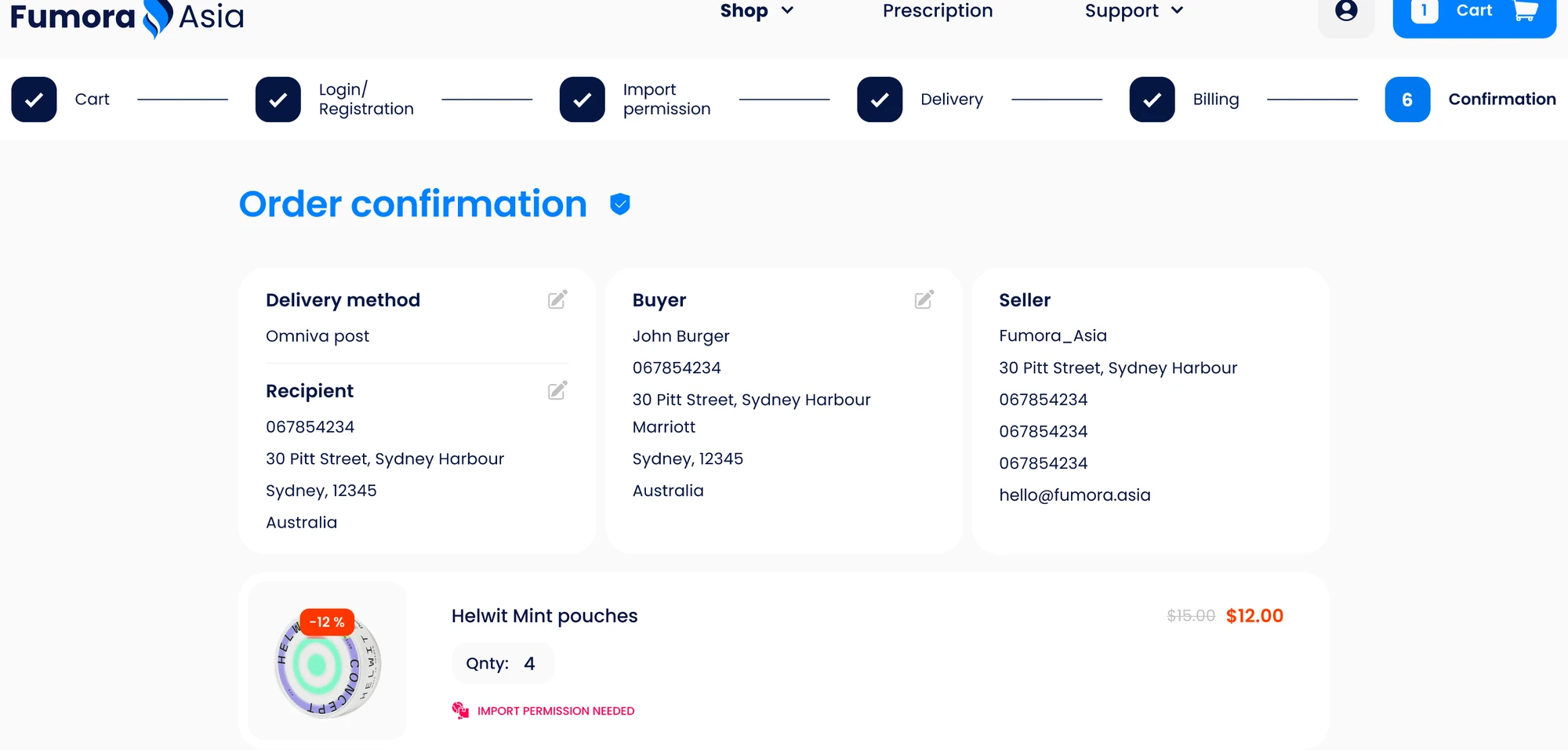Edit the Buyer information
The width and height of the screenshot is (1568, 750).
pos(924,300)
